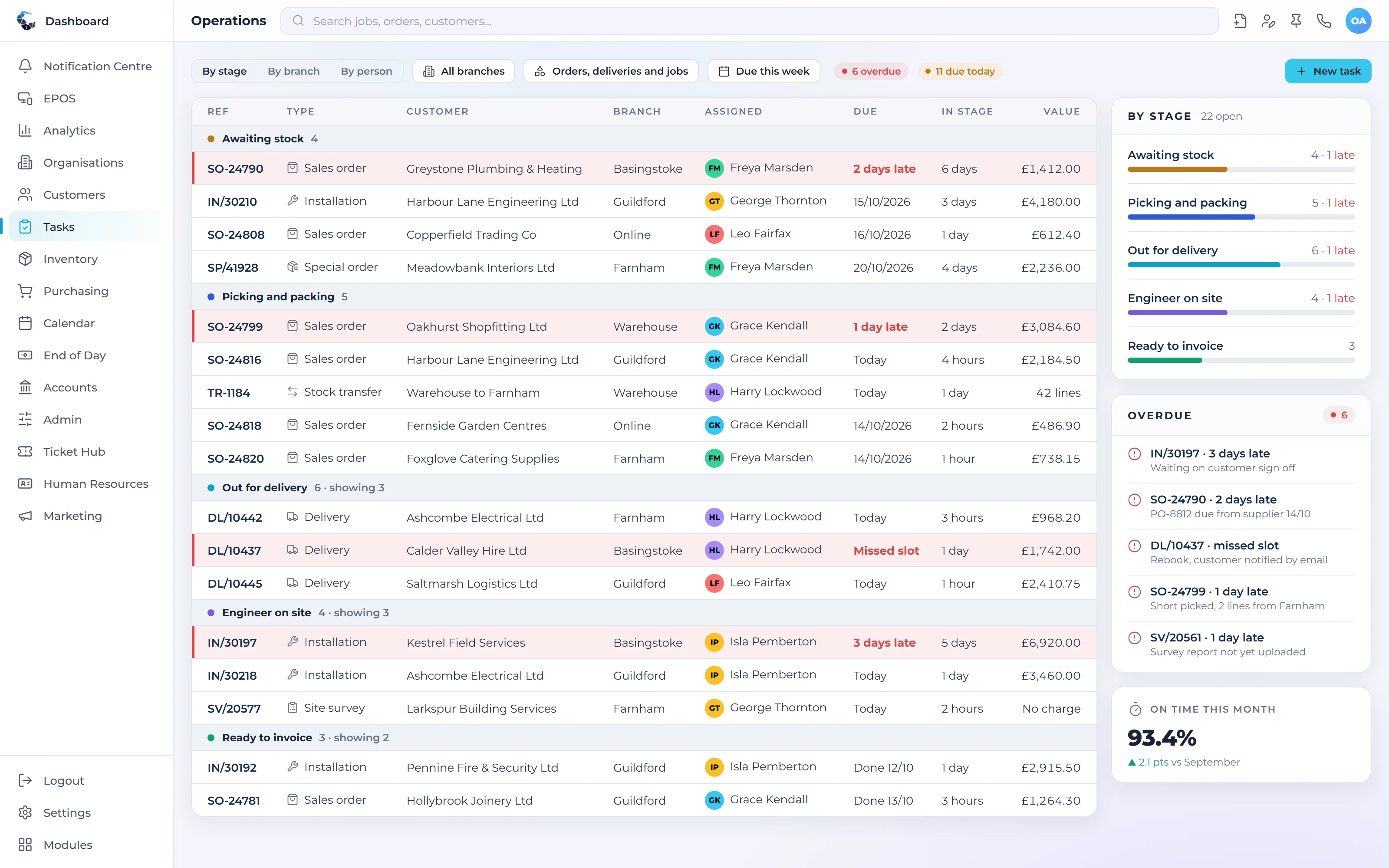This screenshot has height=868, width=1389.
Task: Open the Ticket Hub icon
Action: pos(25,452)
